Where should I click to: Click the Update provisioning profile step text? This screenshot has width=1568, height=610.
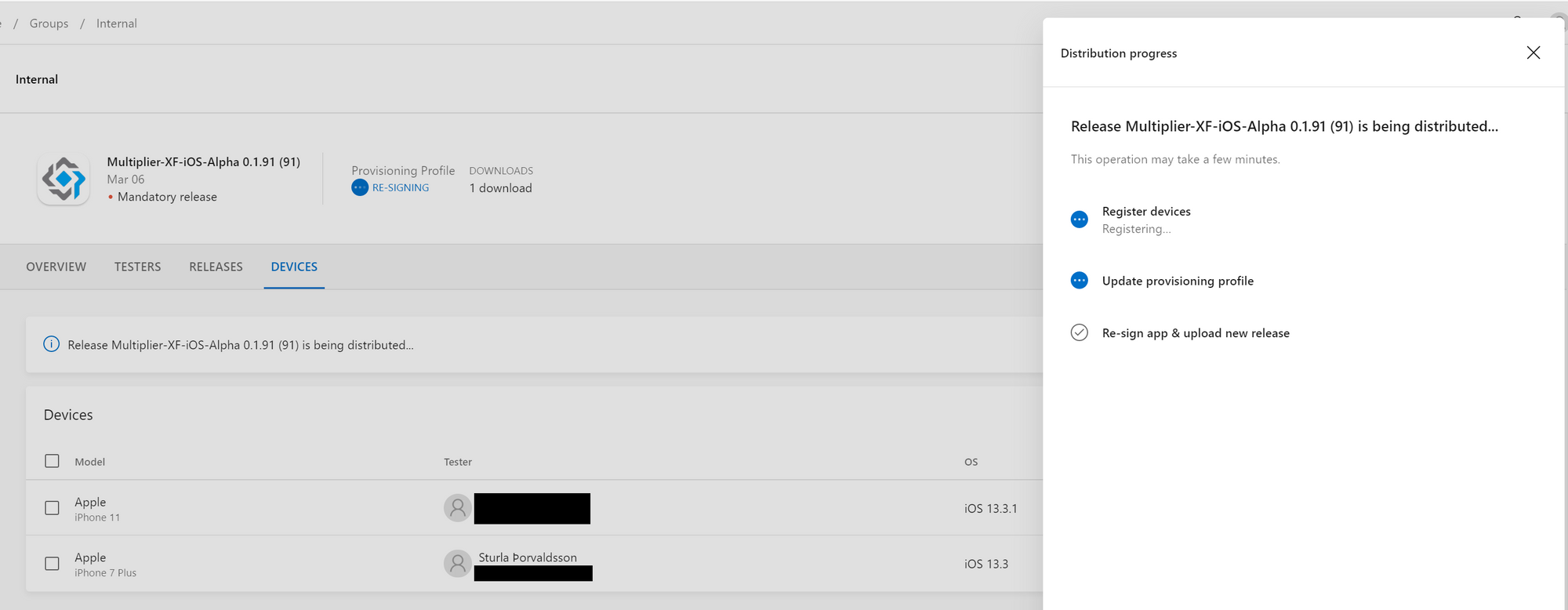pos(1178,281)
